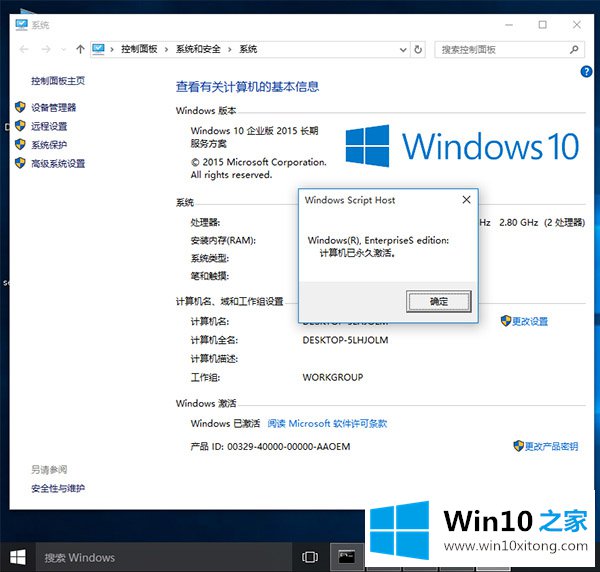
Task: Open 系统保护 link
Action: pyautogui.click(x=49, y=145)
